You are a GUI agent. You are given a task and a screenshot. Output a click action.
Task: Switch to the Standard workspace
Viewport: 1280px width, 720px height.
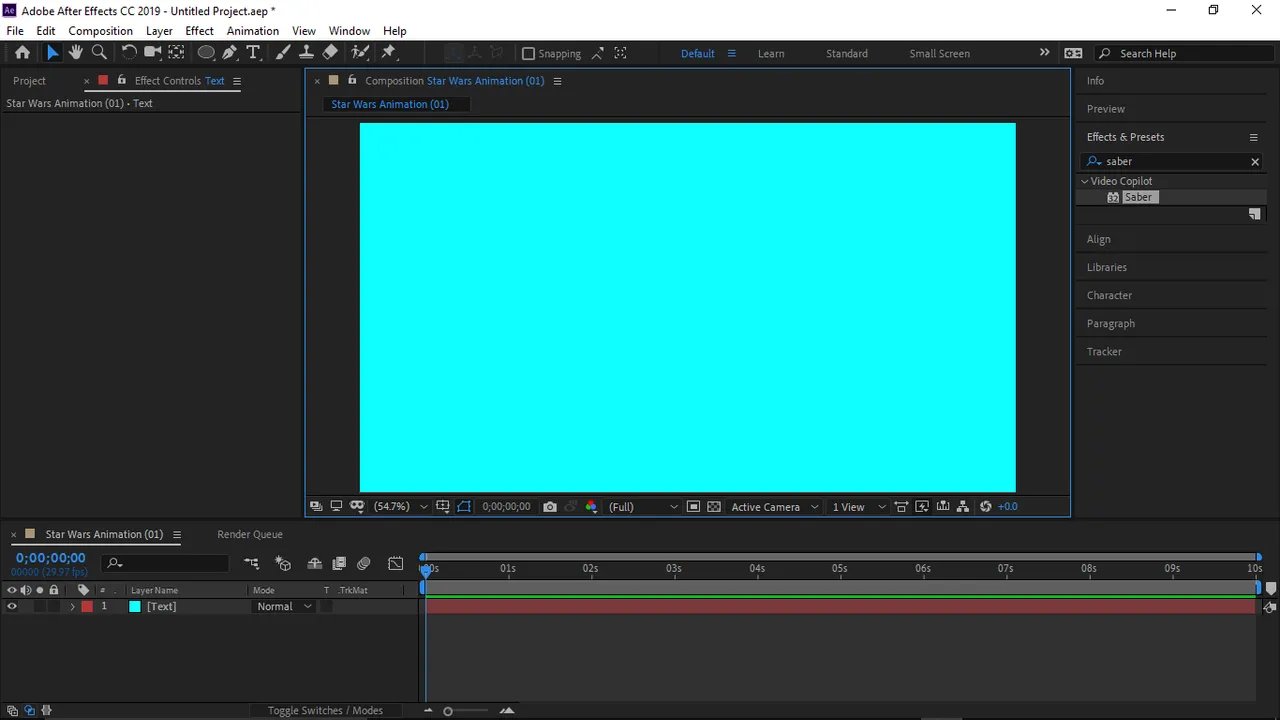(847, 54)
